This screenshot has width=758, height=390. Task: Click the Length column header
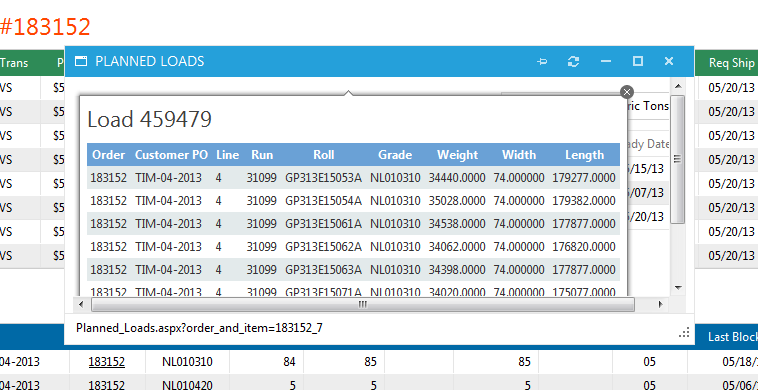coord(584,155)
